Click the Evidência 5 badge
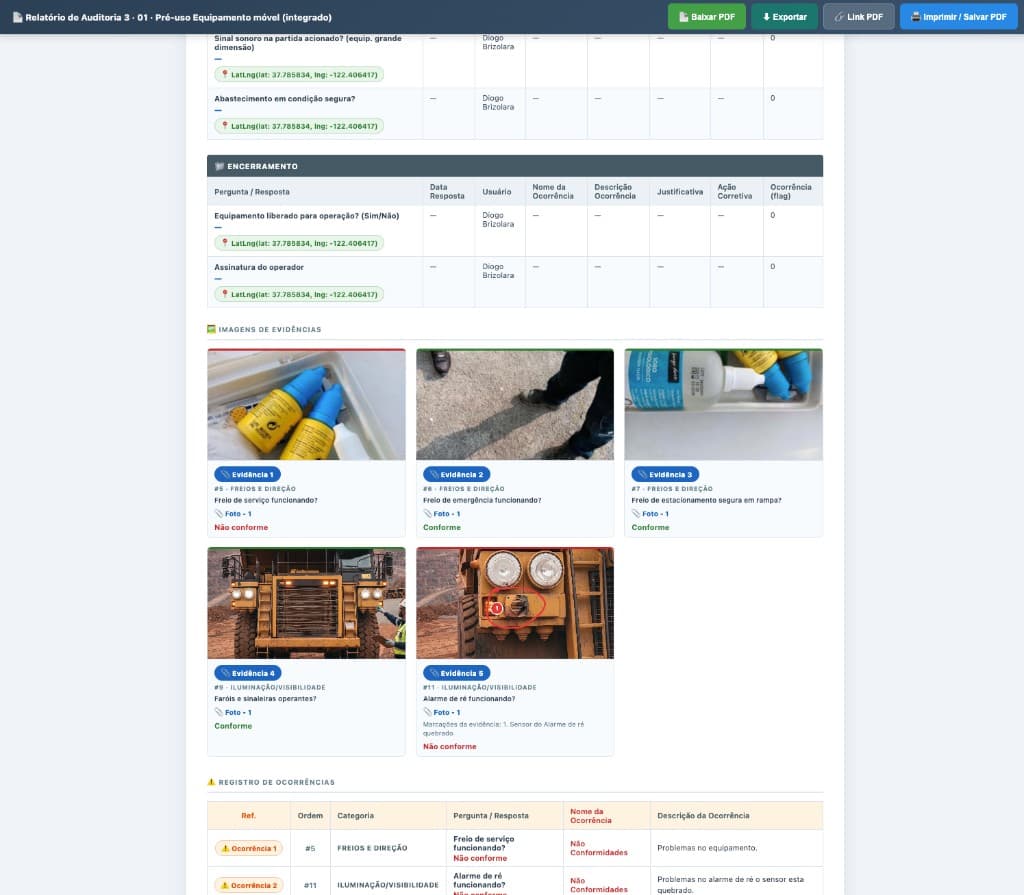Viewport: 1024px width, 895px height. pyautogui.click(x=456, y=674)
